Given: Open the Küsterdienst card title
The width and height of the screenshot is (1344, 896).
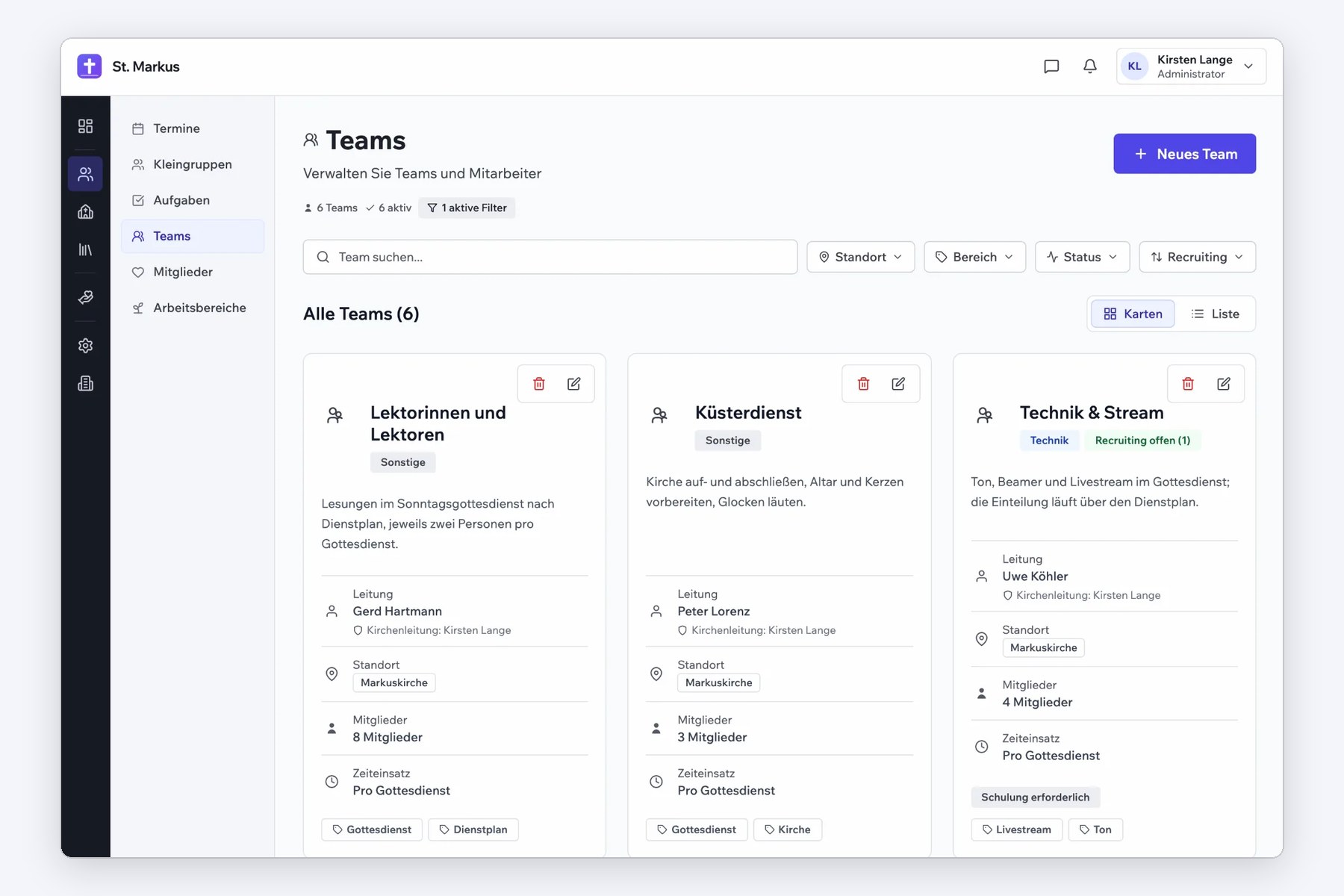Looking at the screenshot, I should [x=748, y=413].
